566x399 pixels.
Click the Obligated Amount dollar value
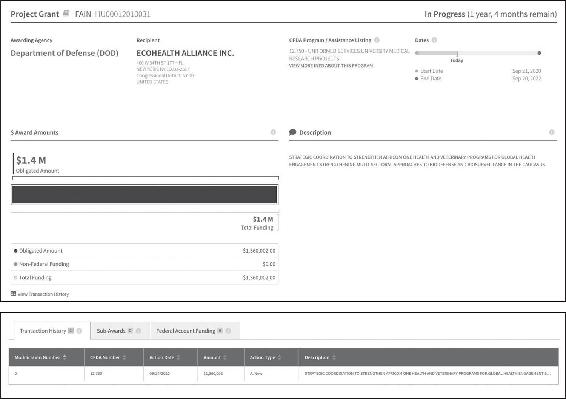(x=259, y=251)
